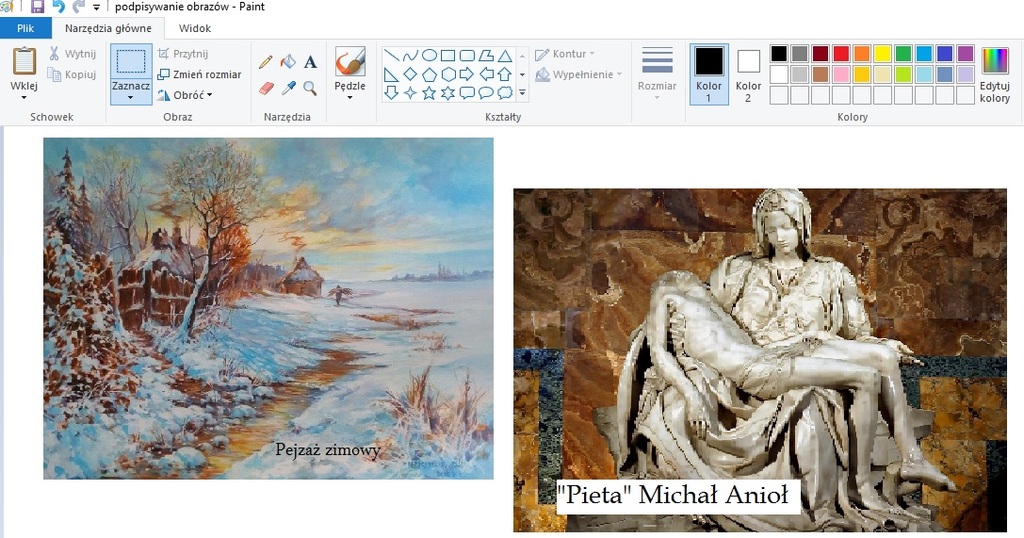Select the Fill with color bucket tool
The height and width of the screenshot is (538, 1024).
point(288,61)
